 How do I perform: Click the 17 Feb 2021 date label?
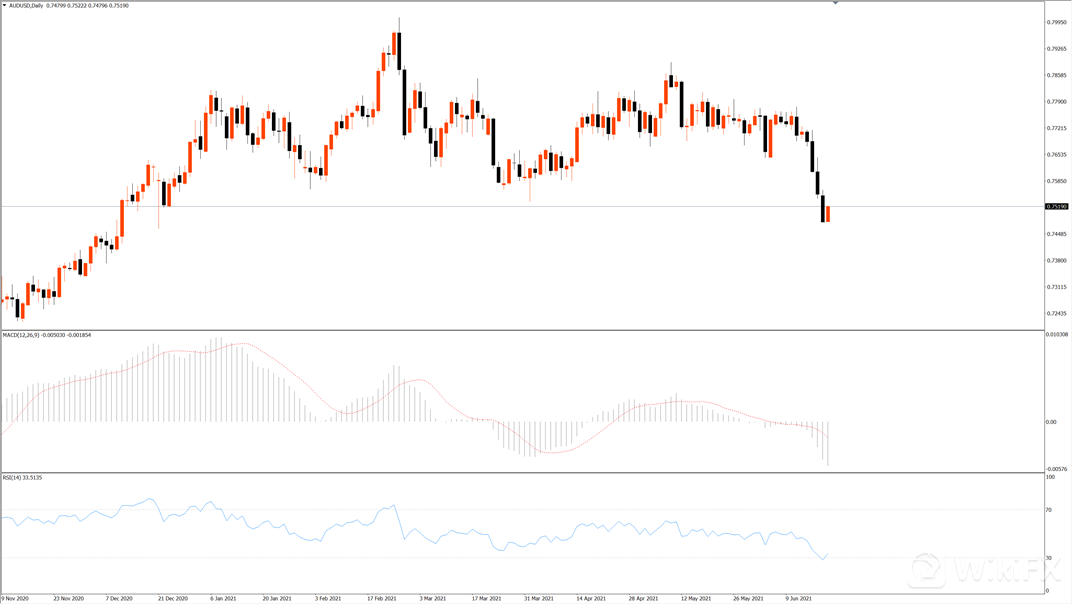coord(381,598)
